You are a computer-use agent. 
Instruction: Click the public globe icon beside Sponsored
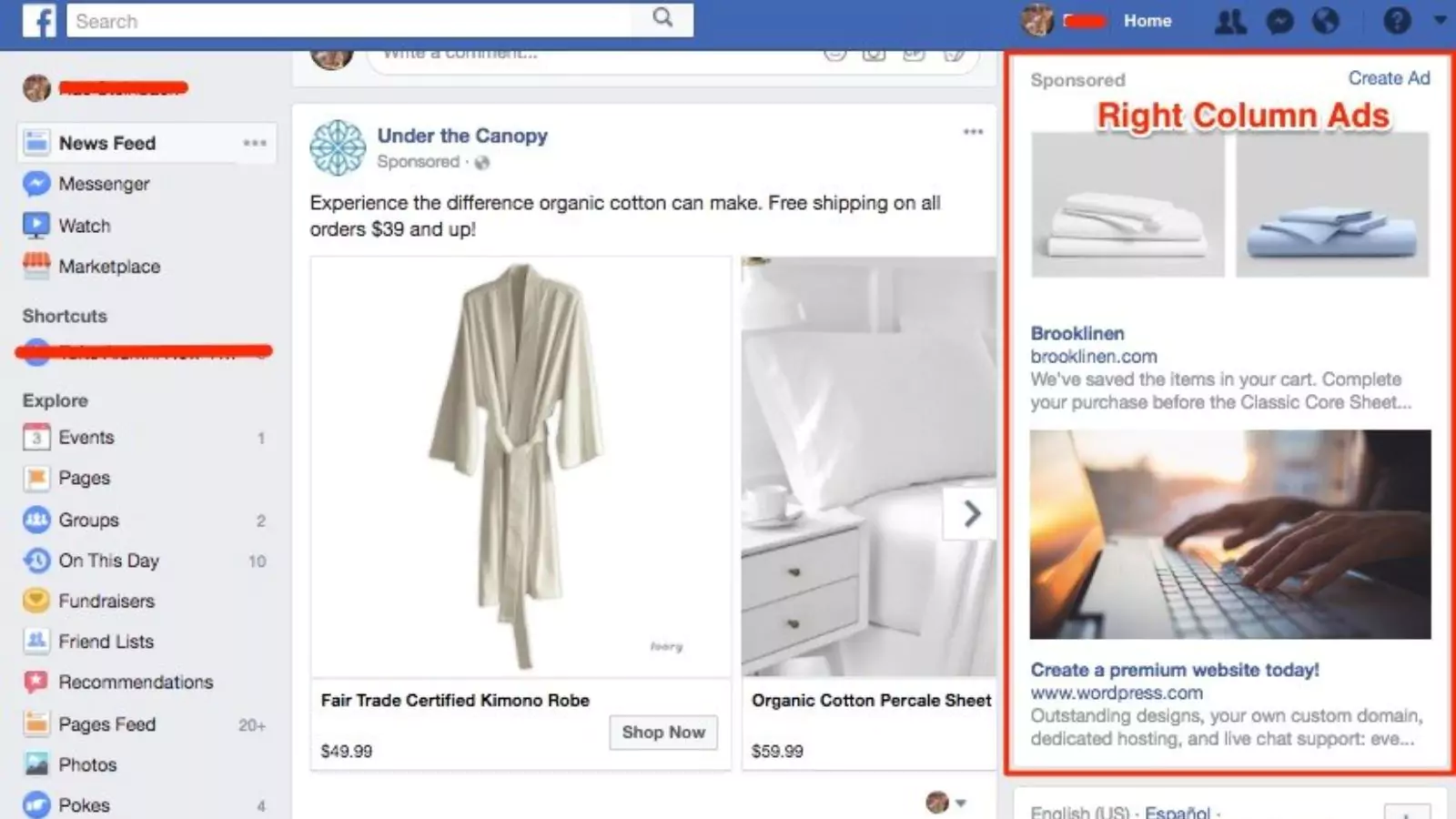click(481, 163)
